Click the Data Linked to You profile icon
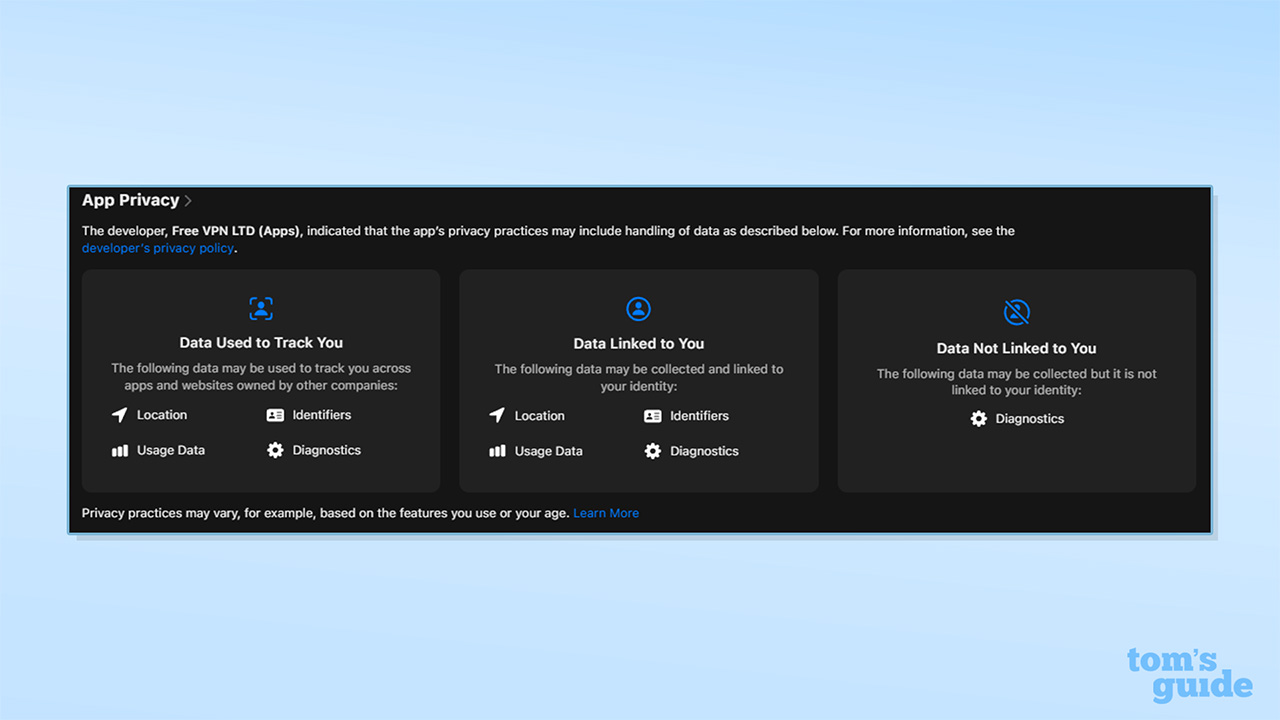1280x720 pixels. pos(639,309)
